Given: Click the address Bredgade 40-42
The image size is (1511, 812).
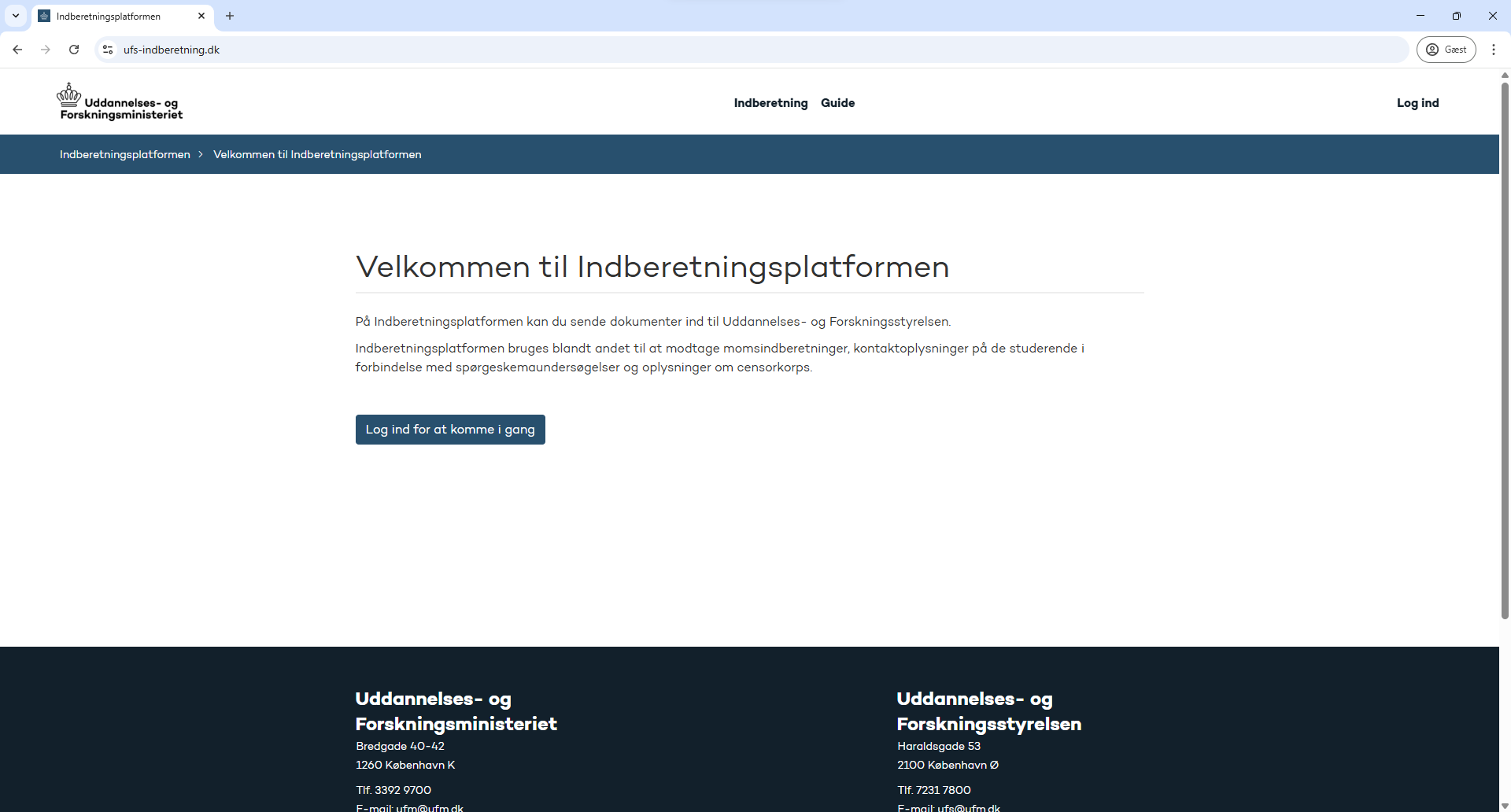Looking at the screenshot, I should click(x=400, y=746).
